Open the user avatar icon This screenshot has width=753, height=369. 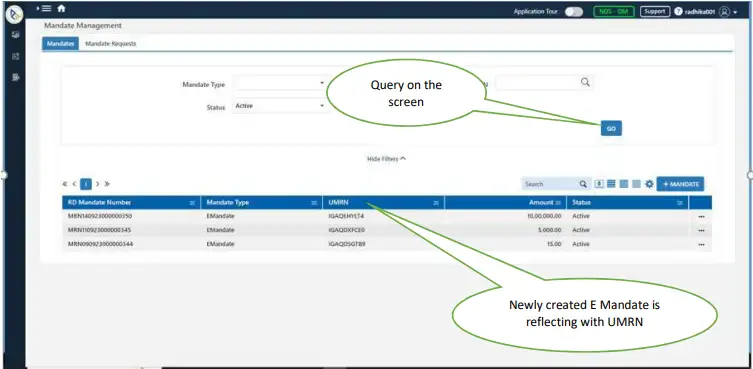point(724,12)
